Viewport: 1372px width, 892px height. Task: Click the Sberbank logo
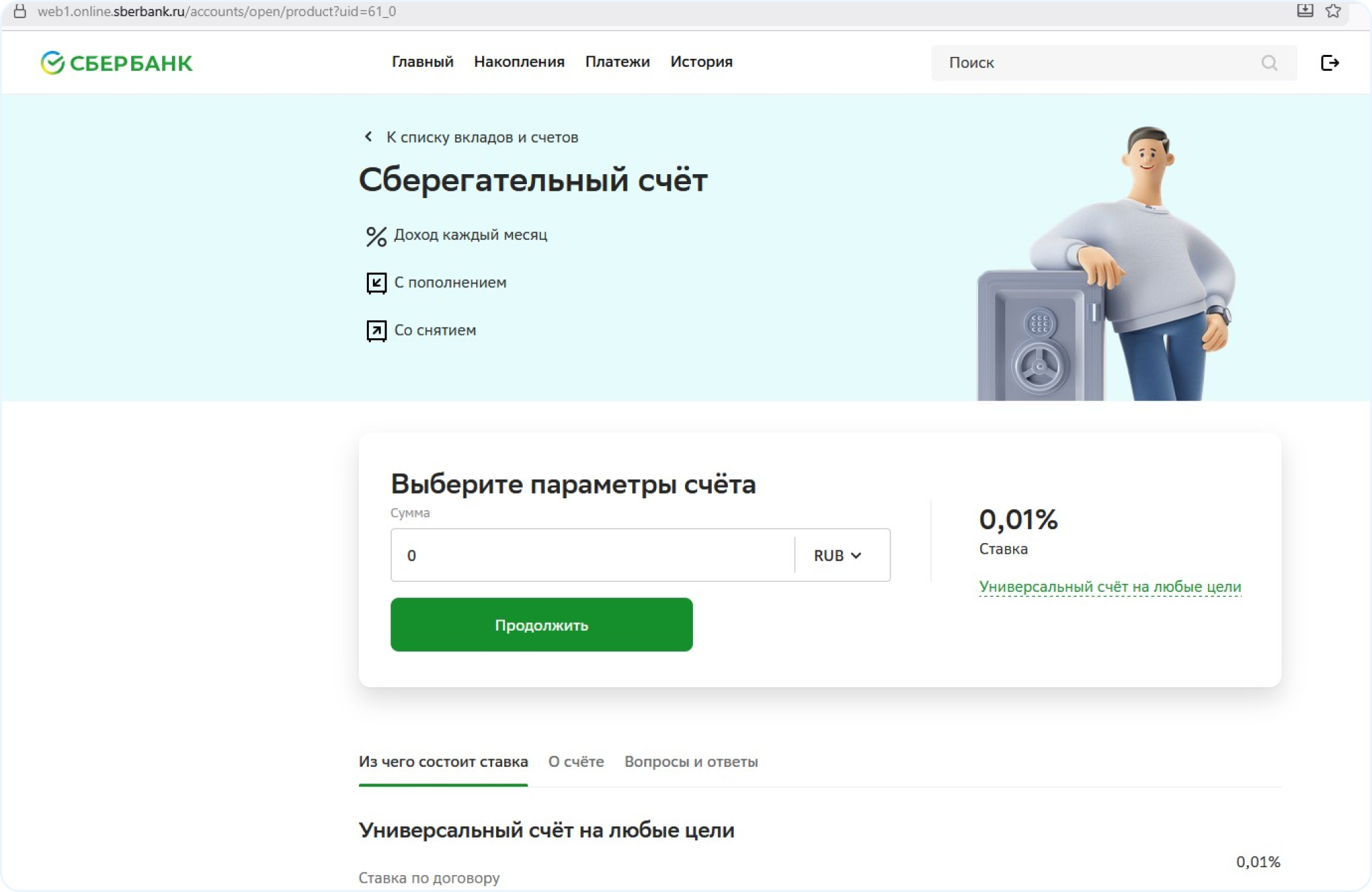click(x=117, y=63)
